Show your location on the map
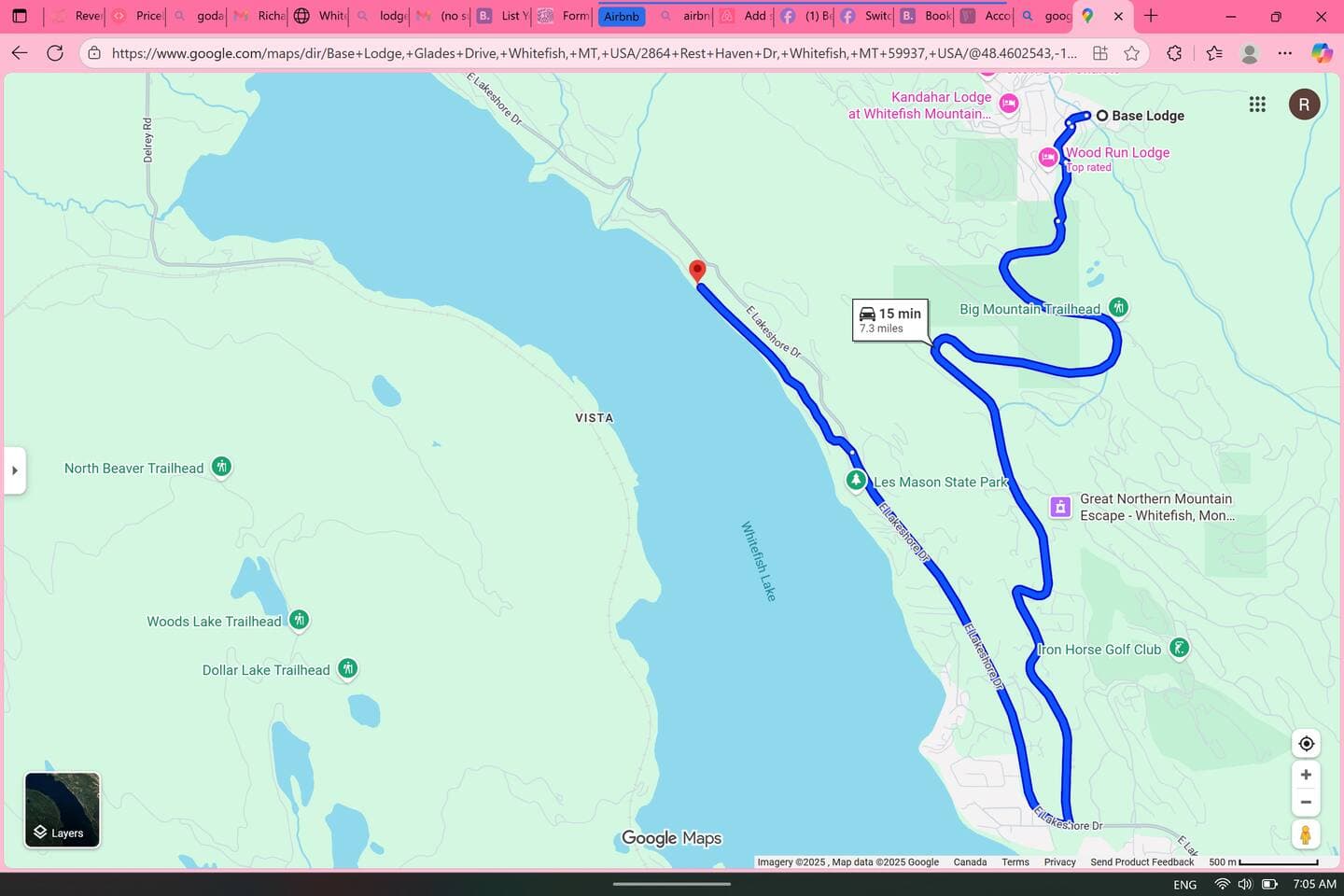 pyautogui.click(x=1306, y=744)
